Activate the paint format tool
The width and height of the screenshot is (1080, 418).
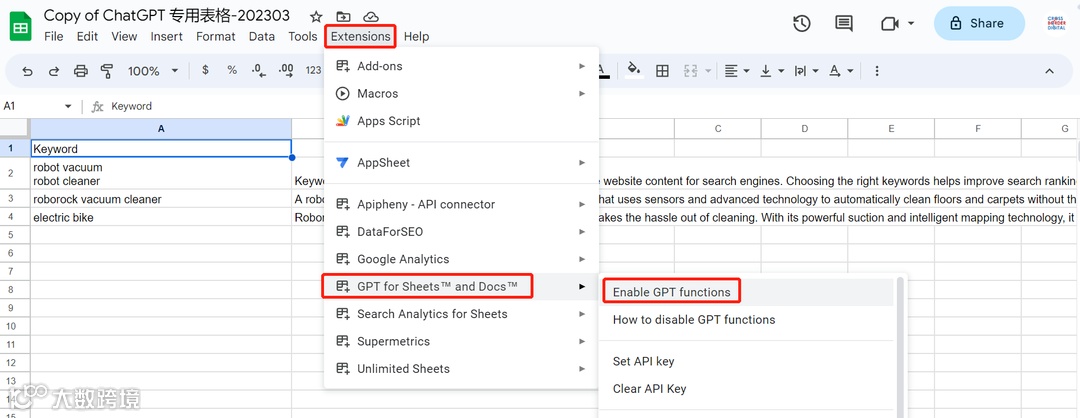click(107, 71)
